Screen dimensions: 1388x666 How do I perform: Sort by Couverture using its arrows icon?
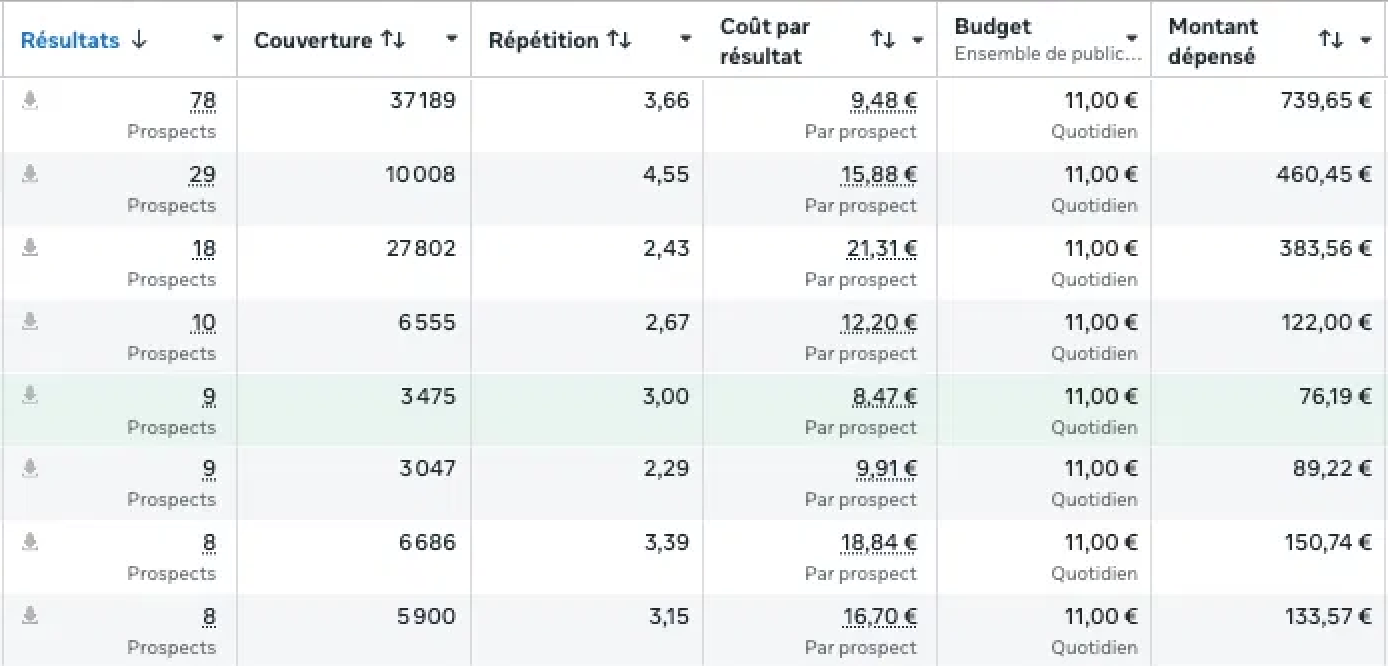tap(392, 40)
